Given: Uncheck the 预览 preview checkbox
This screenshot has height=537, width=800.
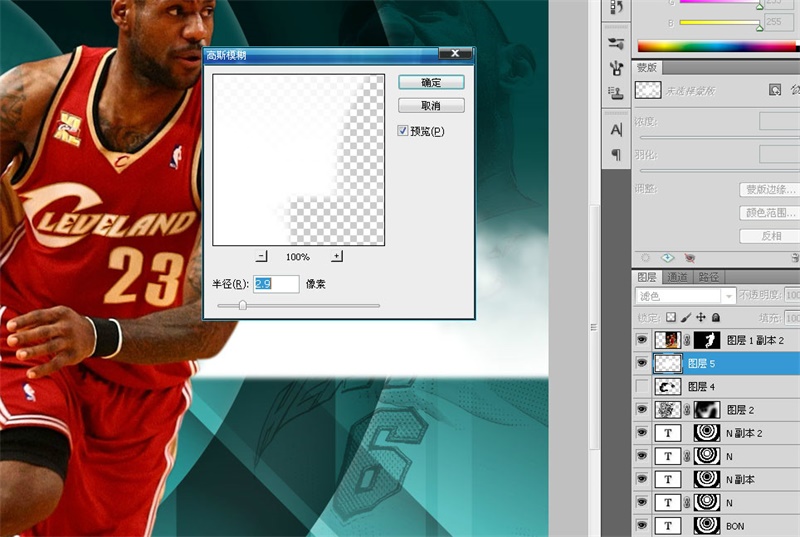Looking at the screenshot, I should point(403,131).
